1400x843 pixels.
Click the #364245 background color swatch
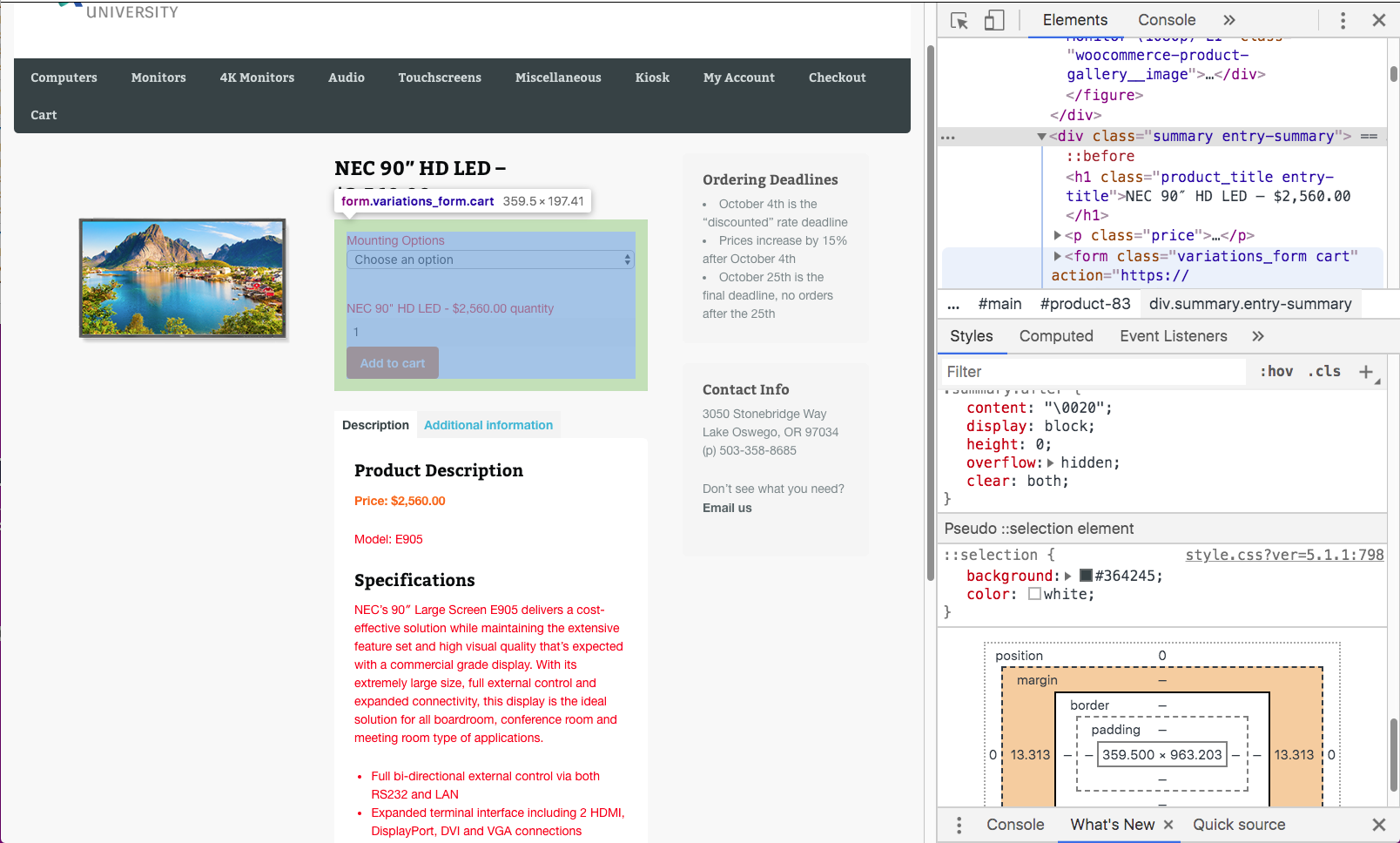click(x=1086, y=576)
